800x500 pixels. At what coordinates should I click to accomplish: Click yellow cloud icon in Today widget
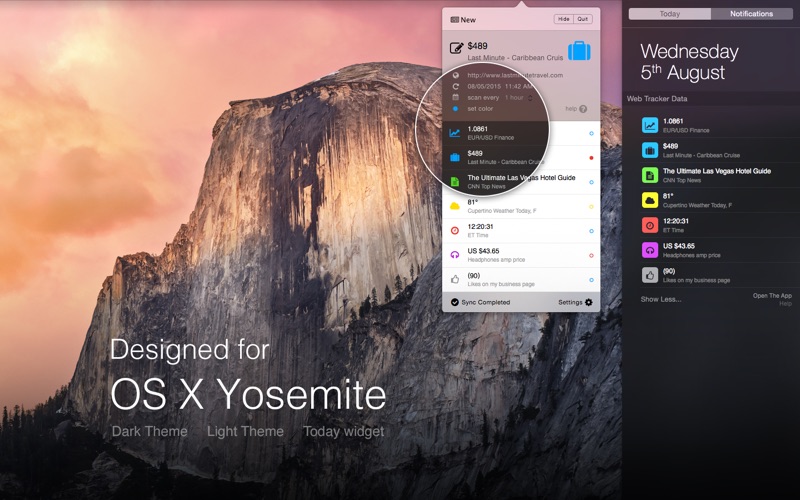point(649,200)
